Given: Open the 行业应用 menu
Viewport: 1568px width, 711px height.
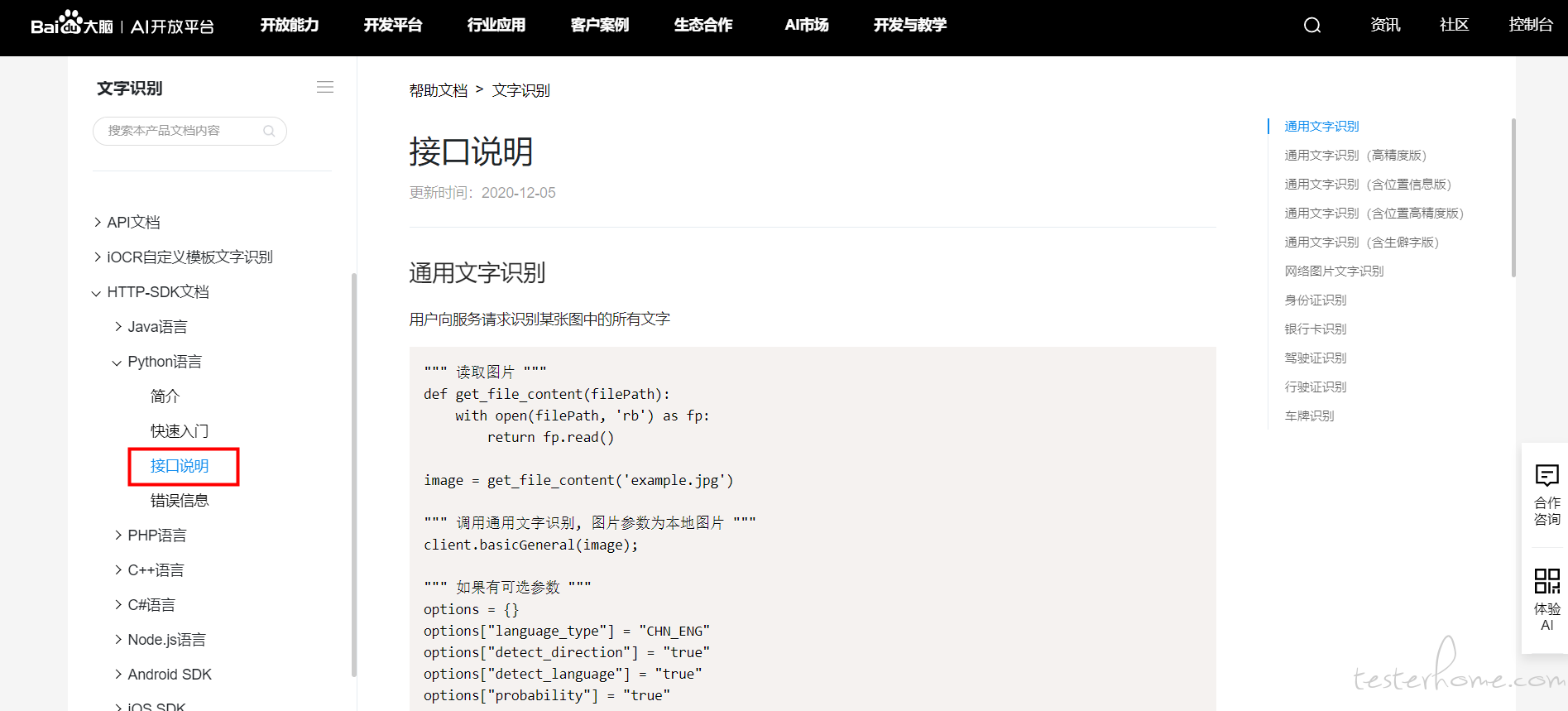Looking at the screenshot, I should [496, 25].
